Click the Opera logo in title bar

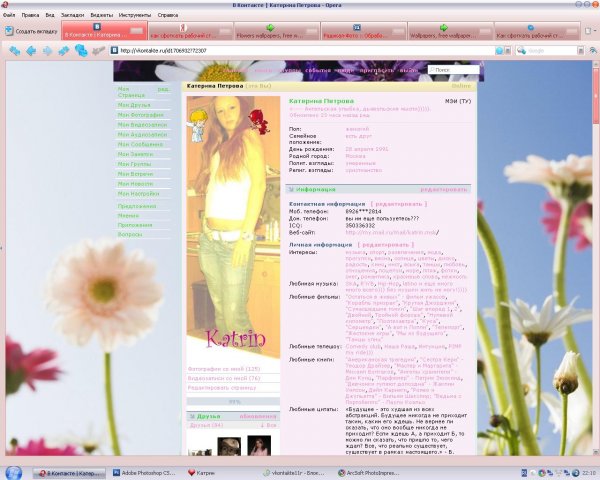5,5
